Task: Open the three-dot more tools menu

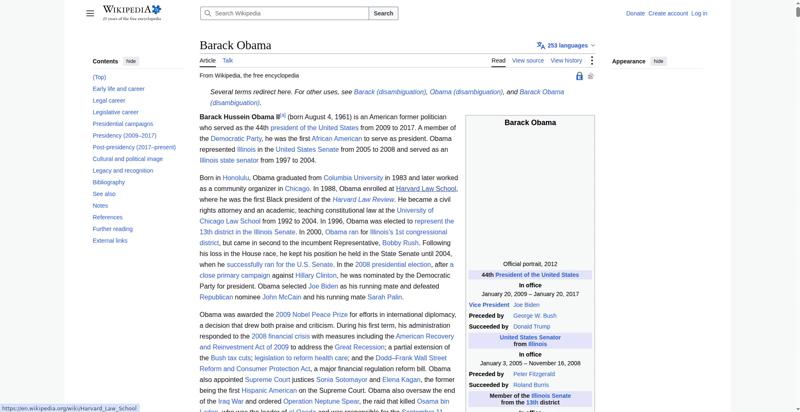Action: click(592, 61)
